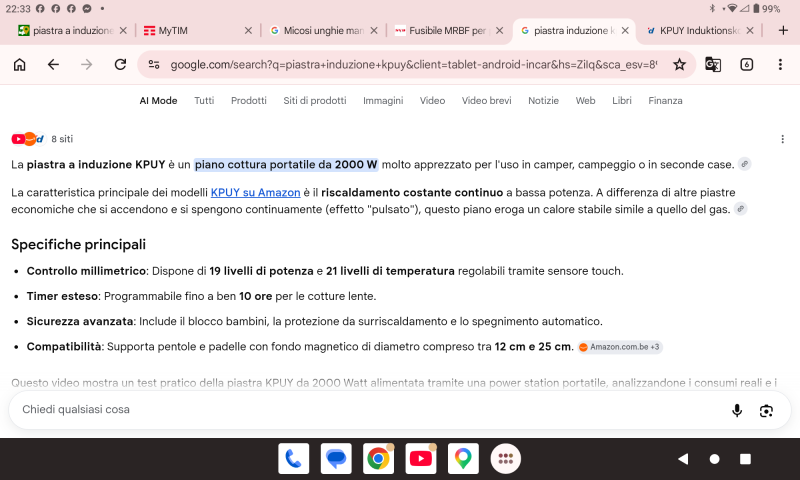Close the MyTIM tab
Screen dimensions: 800x480
[x=248, y=31]
